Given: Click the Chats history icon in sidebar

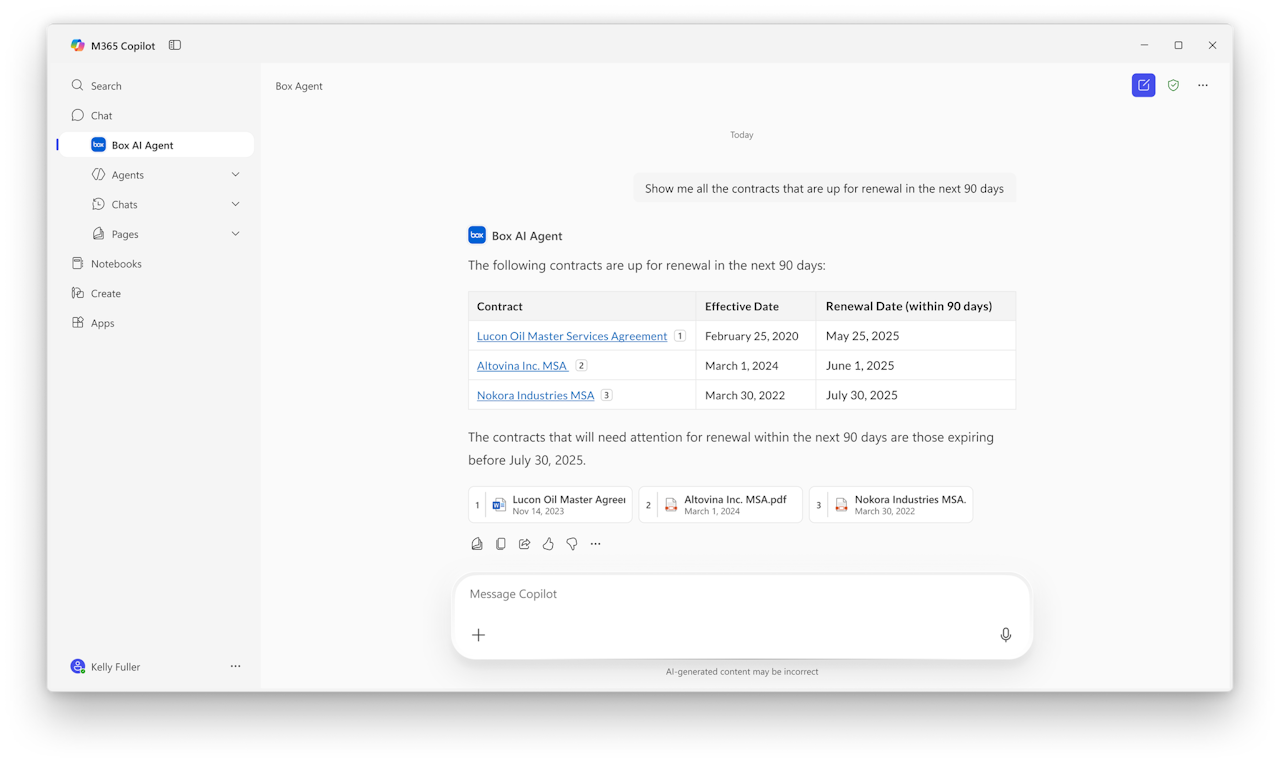Looking at the screenshot, I should point(98,204).
